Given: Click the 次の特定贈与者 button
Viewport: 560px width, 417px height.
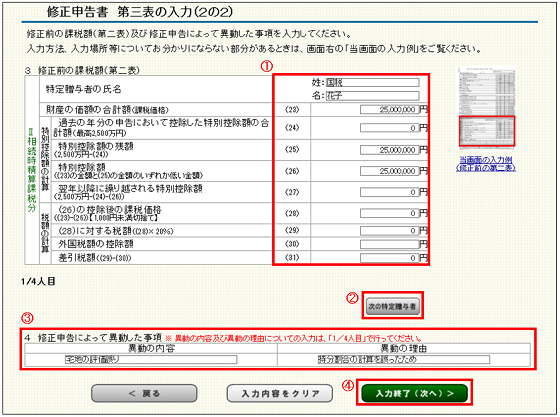Looking at the screenshot, I should coord(392,306).
